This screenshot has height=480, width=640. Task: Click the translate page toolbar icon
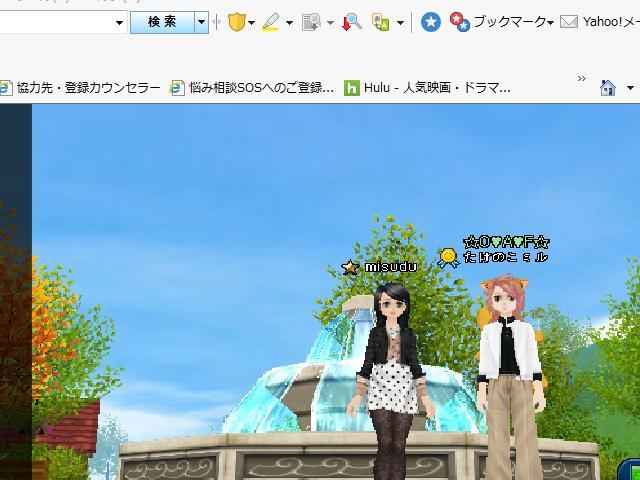(380, 22)
